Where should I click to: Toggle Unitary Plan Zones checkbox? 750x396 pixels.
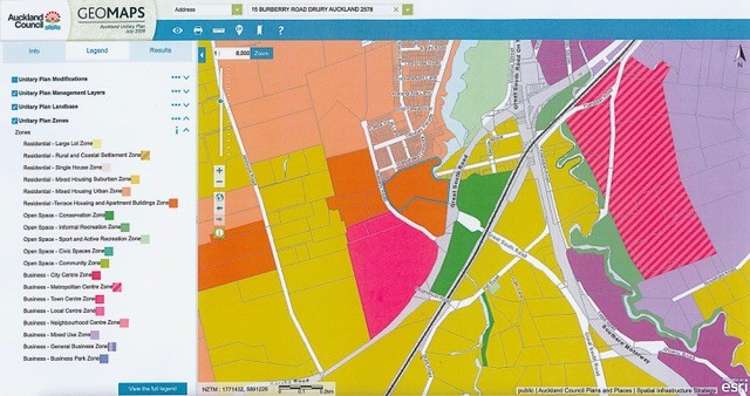click(14, 121)
